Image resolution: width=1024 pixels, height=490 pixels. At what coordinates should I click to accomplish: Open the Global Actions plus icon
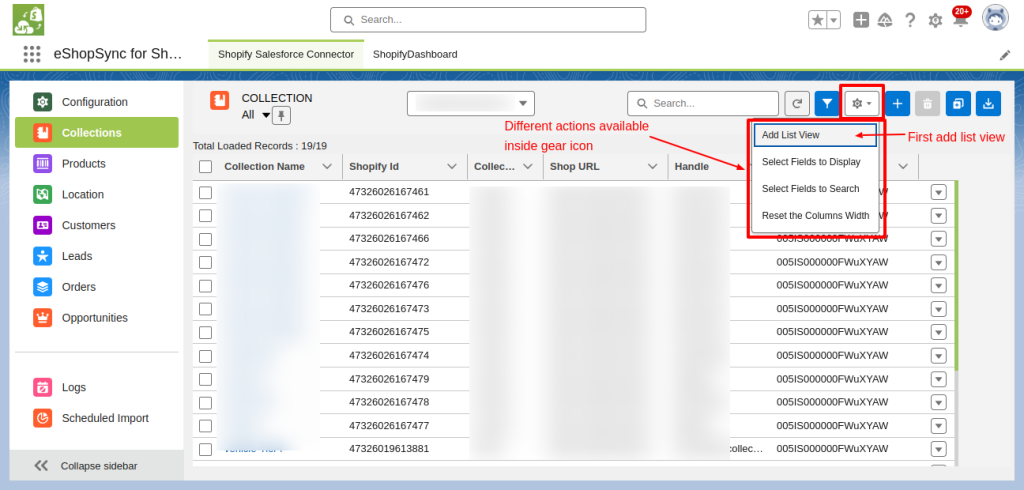(861, 20)
